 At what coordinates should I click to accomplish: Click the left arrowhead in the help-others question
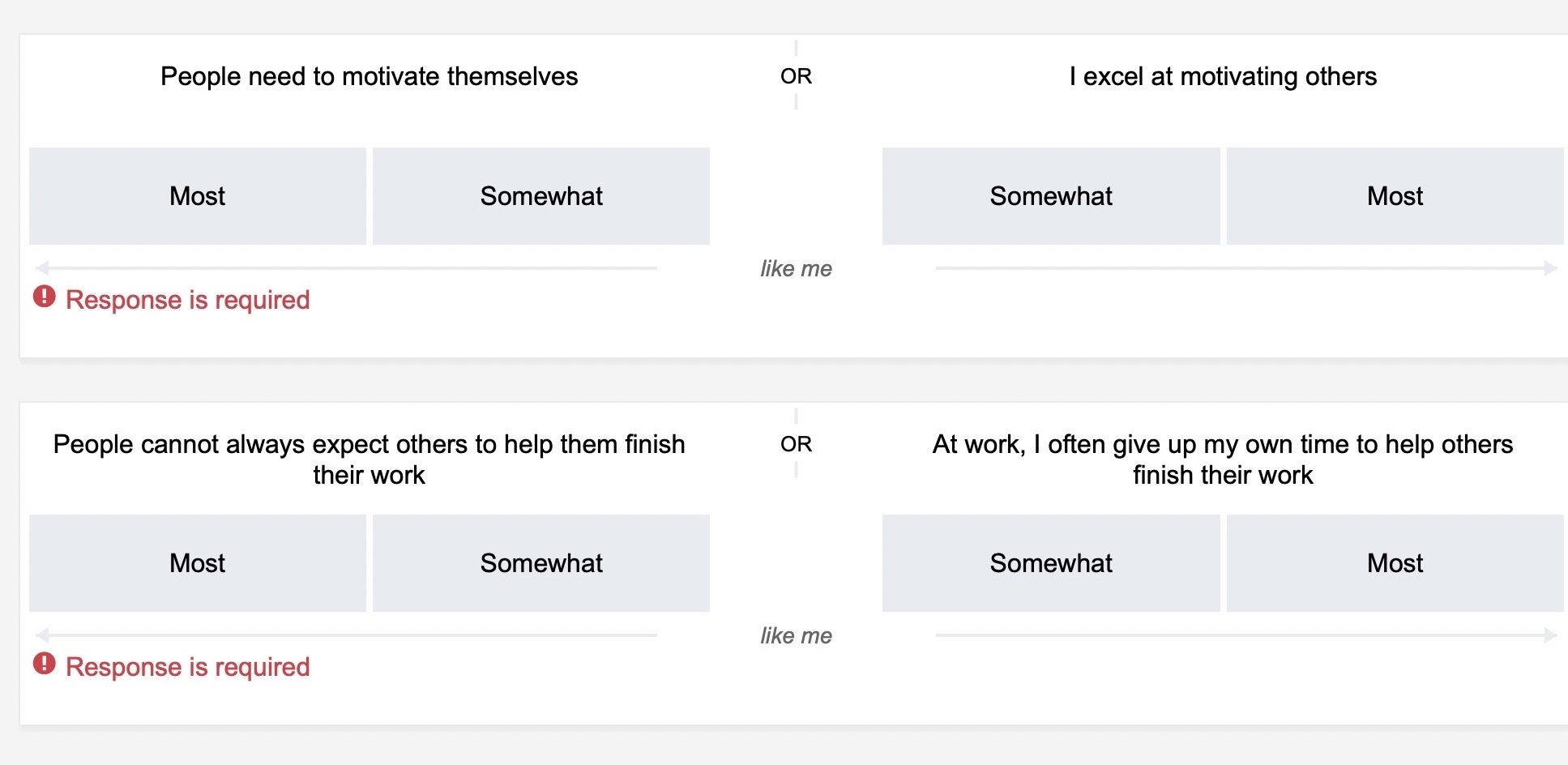42,635
